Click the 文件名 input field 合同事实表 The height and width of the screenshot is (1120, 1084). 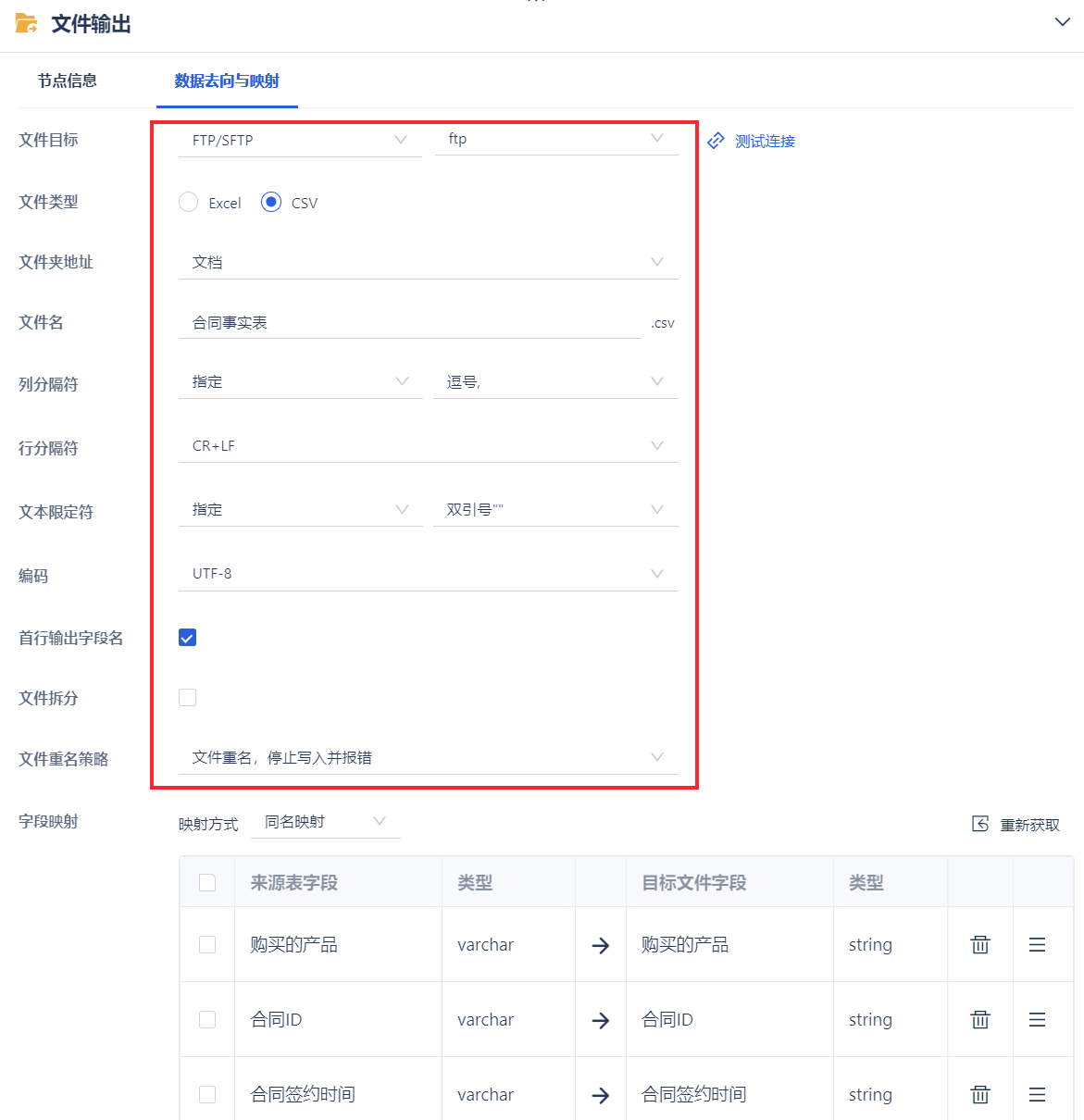point(409,322)
